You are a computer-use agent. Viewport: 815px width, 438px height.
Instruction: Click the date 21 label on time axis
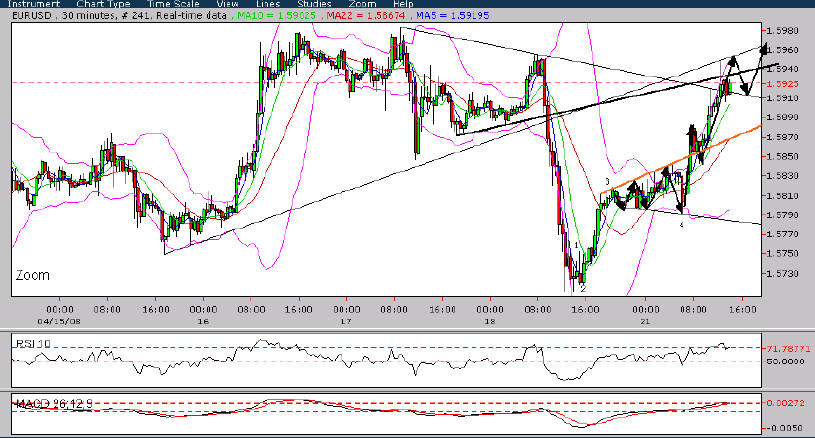(645, 321)
